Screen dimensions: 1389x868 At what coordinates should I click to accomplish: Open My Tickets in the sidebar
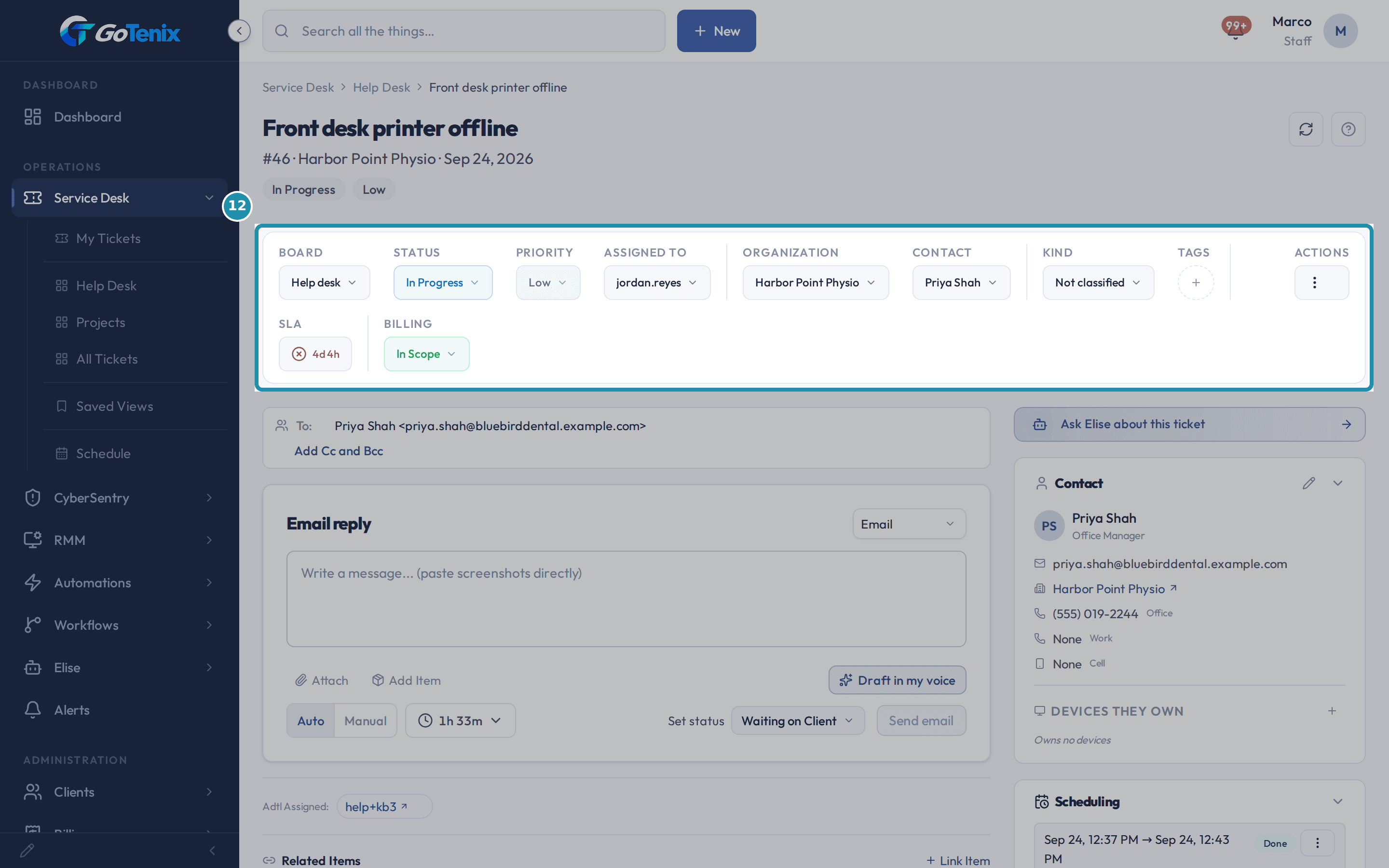pos(136,238)
